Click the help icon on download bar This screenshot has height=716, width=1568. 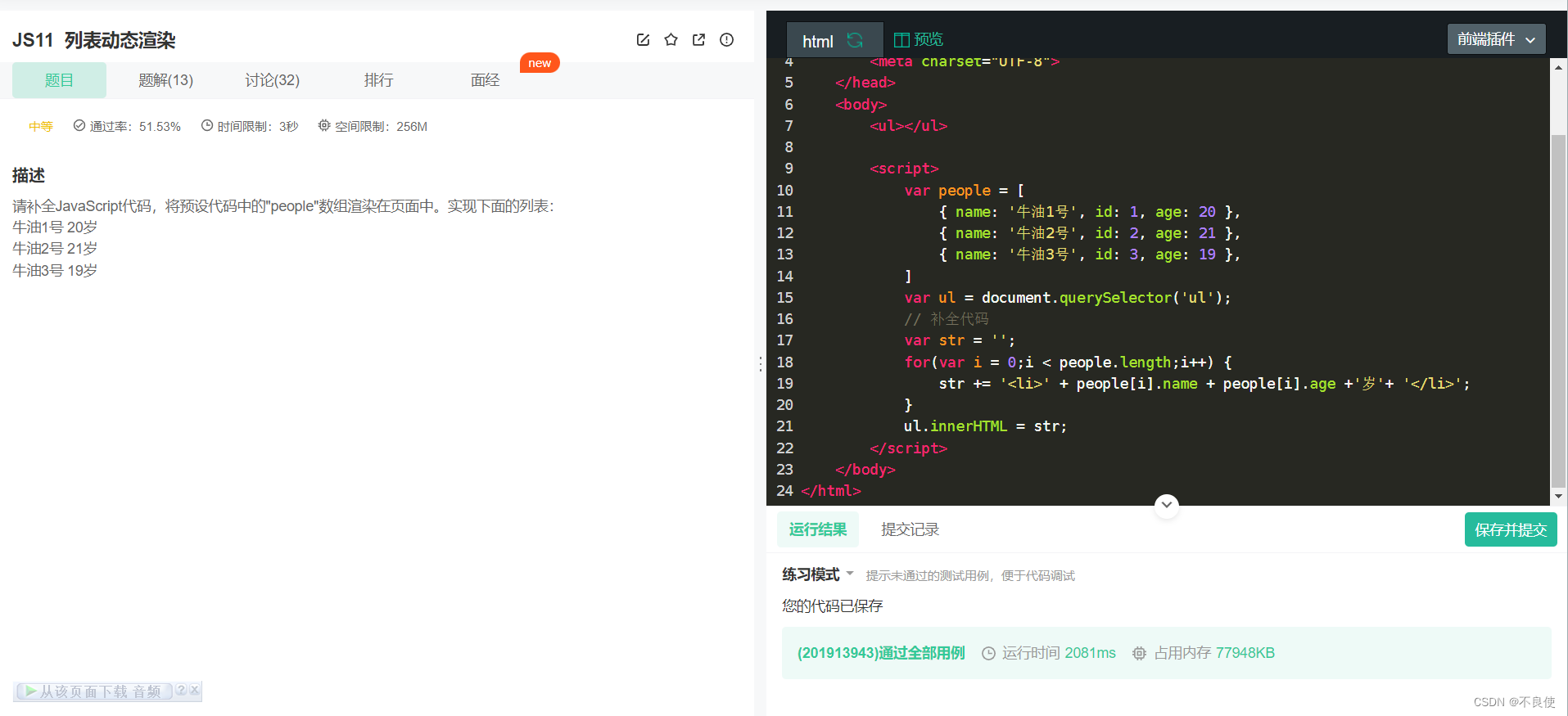click(181, 690)
